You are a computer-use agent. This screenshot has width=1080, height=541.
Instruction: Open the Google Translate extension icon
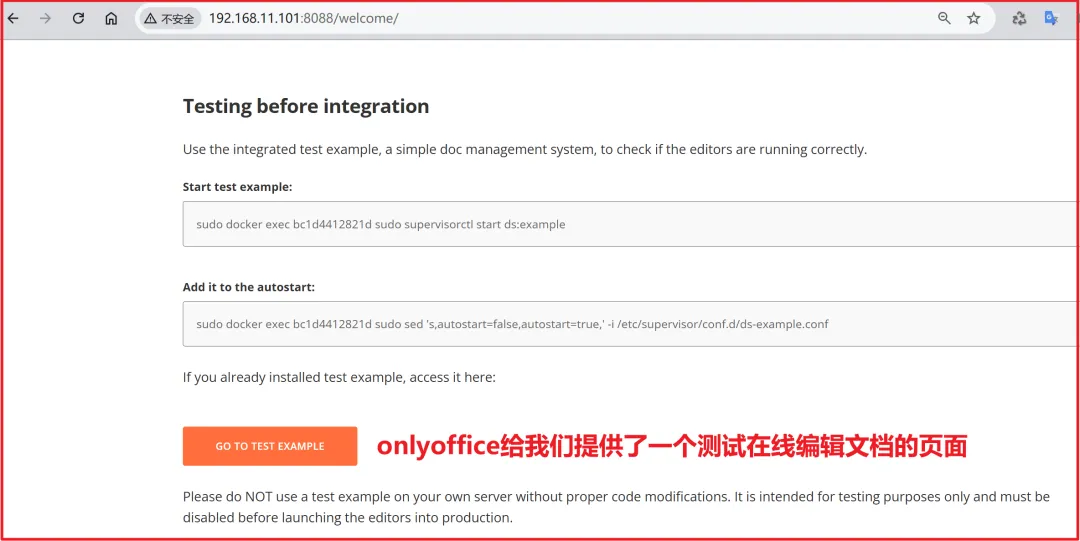click(x=1051, y=19)
